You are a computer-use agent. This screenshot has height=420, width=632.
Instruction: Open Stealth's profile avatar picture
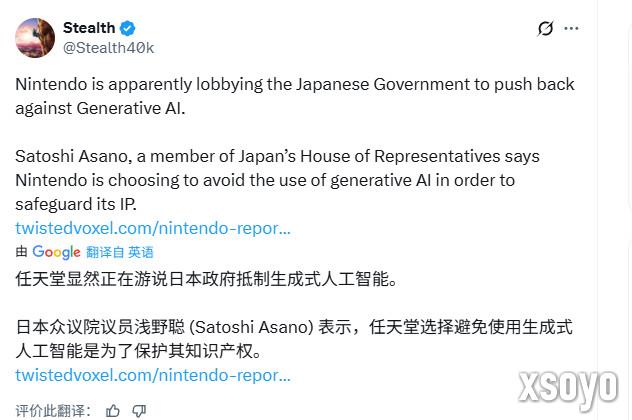pos(35,38)
